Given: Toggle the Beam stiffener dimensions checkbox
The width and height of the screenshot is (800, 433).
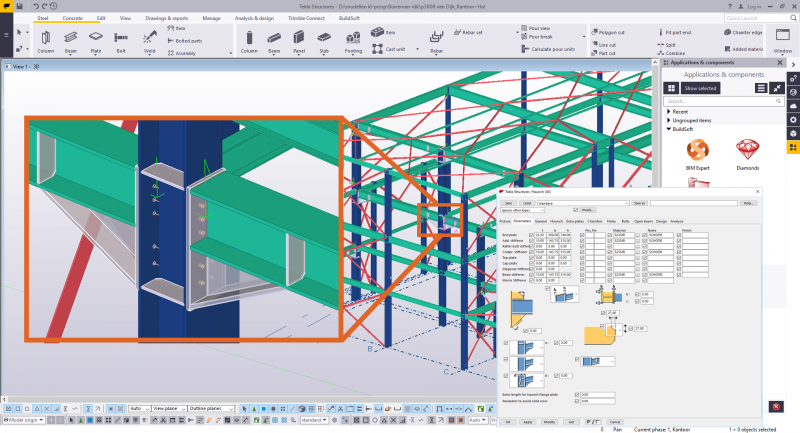Looking at the screenshot, I should tap(531, 274).
